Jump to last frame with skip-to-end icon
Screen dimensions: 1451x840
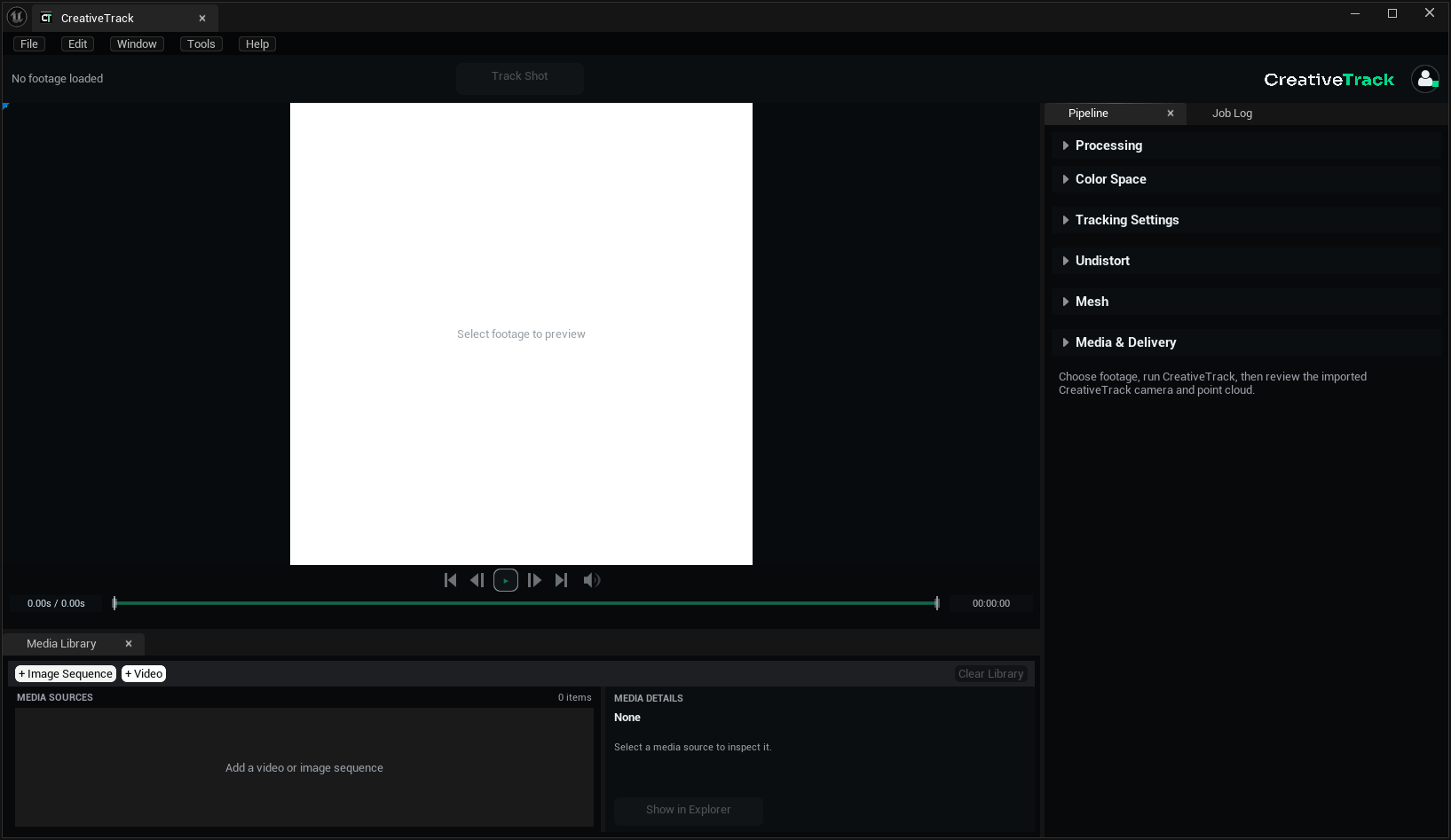pos(561,580)
